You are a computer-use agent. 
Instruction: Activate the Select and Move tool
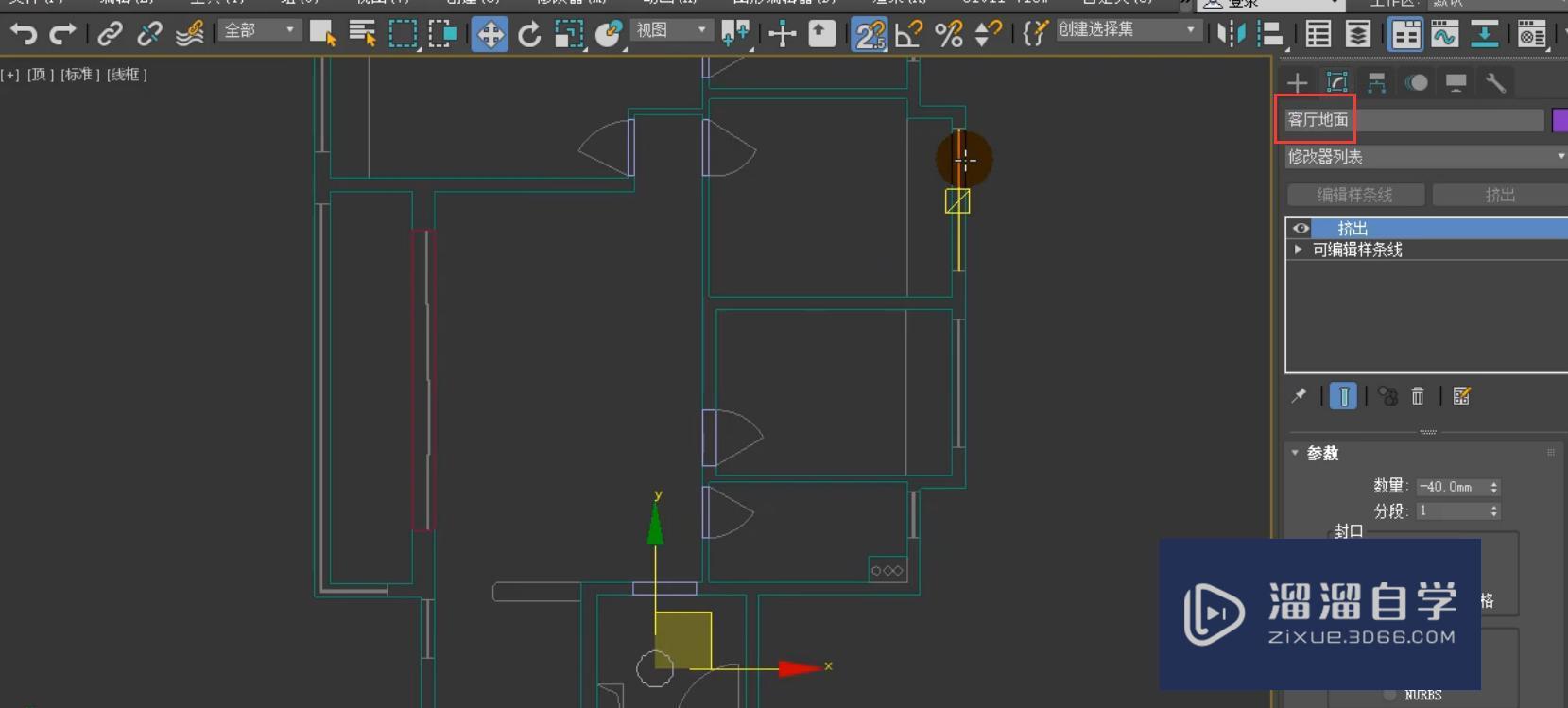490,35
